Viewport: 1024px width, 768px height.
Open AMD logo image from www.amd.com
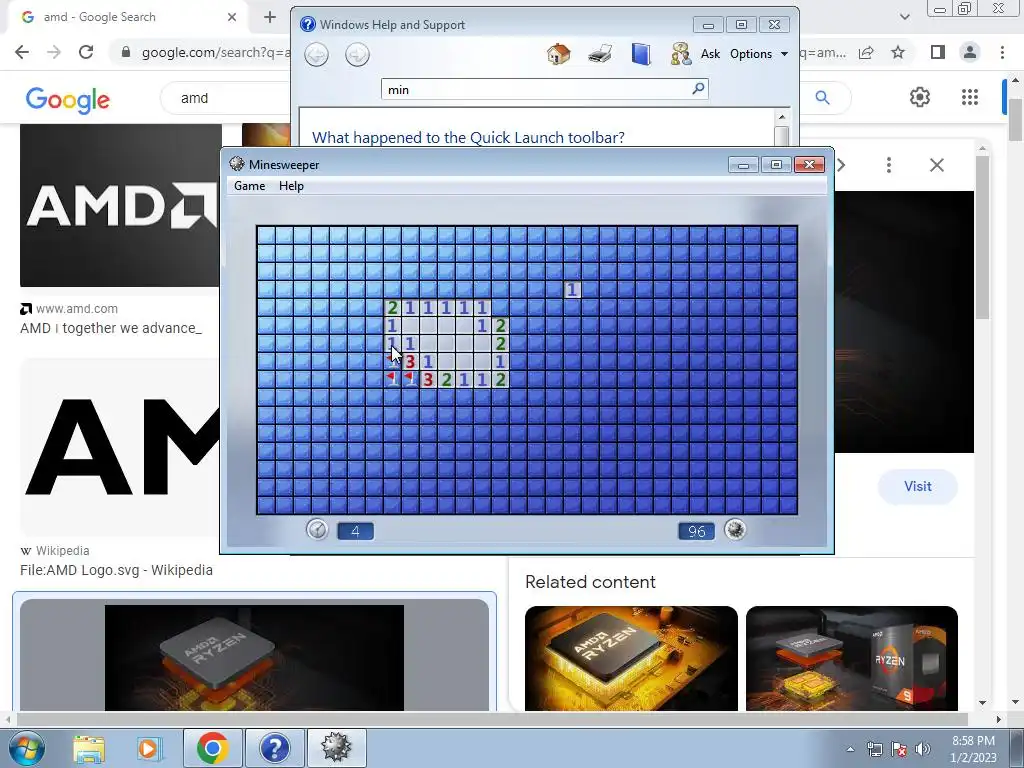point(121,205)
